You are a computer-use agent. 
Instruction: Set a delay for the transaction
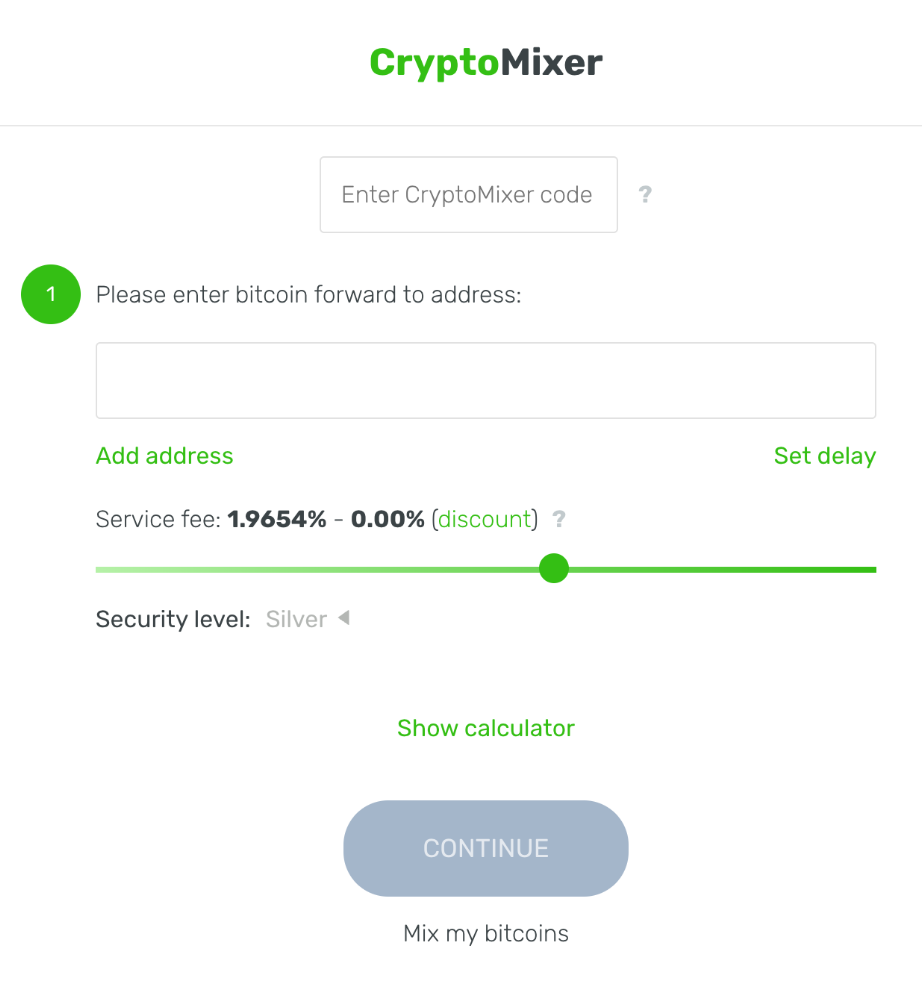point(825,456)
